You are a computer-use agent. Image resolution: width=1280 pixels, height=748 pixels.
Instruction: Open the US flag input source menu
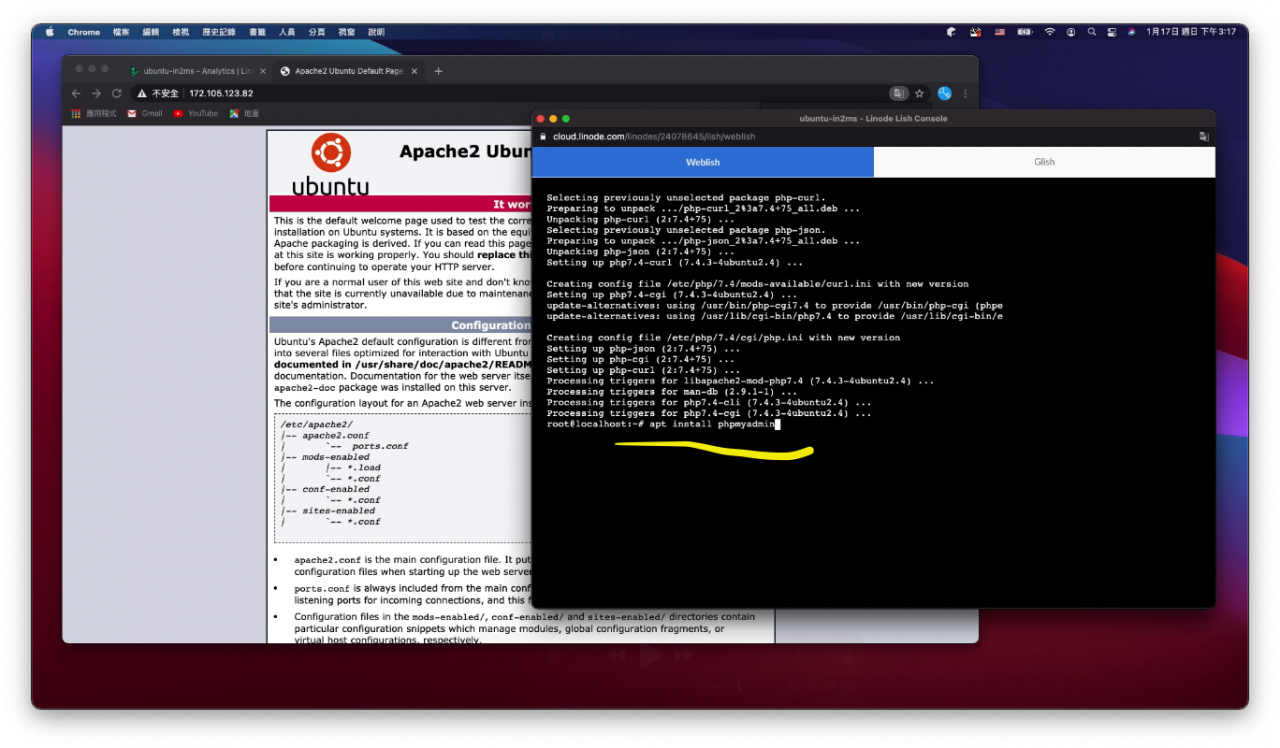(x=1000, y=32)
